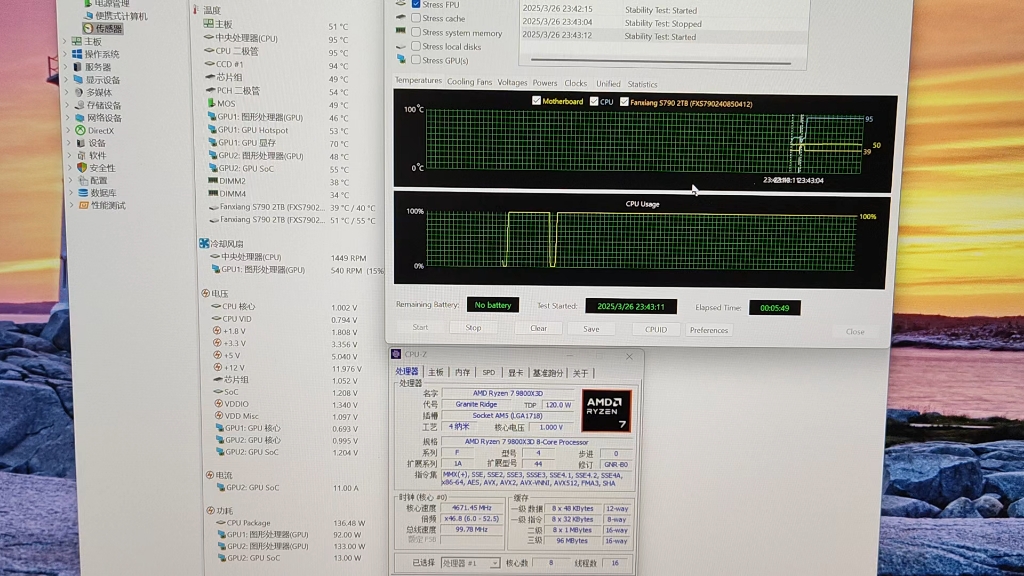Image resolution: width=1024 pixels, height=576 pixels.
Task: Expand the 存储设备 tree node
Action: (67, 105)
